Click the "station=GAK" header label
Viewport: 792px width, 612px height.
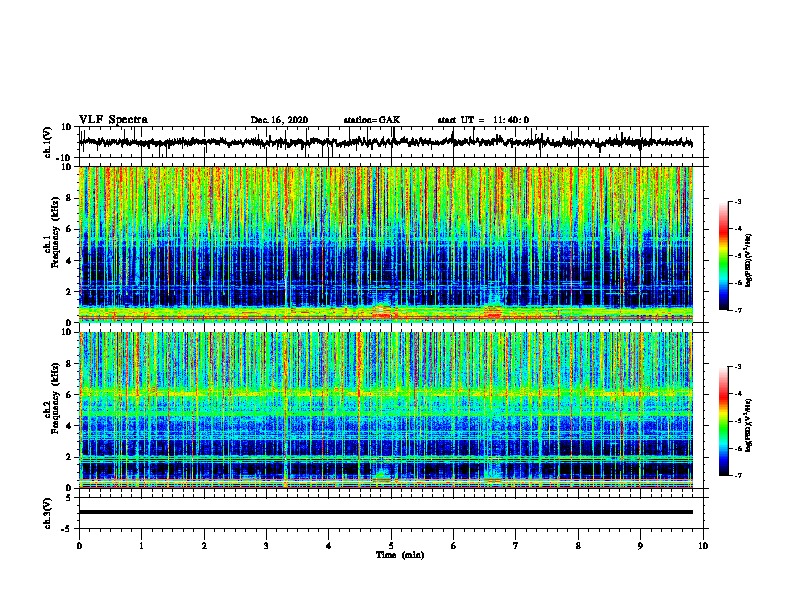[x=372, y=120]
